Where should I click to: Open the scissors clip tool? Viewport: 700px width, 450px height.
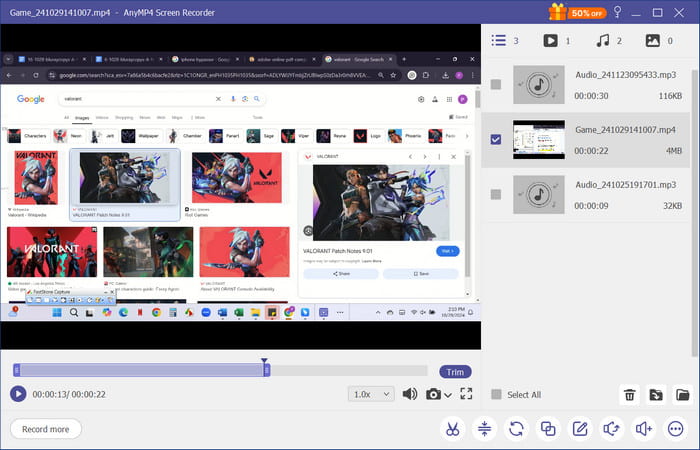point(452,429)
